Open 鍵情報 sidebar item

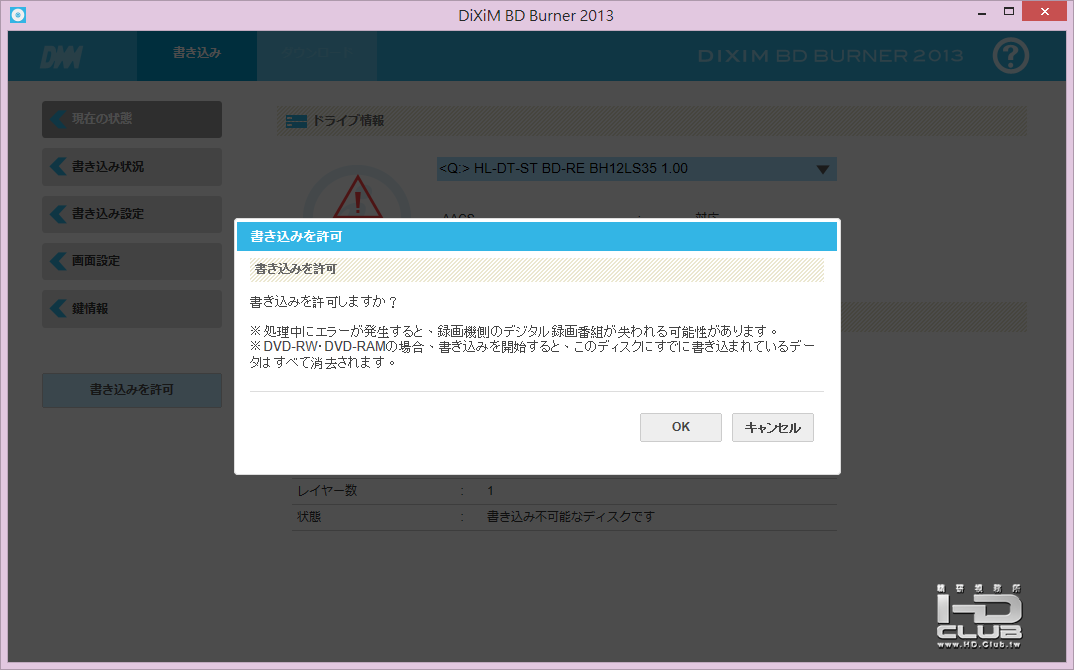click(x=132, y=308)
